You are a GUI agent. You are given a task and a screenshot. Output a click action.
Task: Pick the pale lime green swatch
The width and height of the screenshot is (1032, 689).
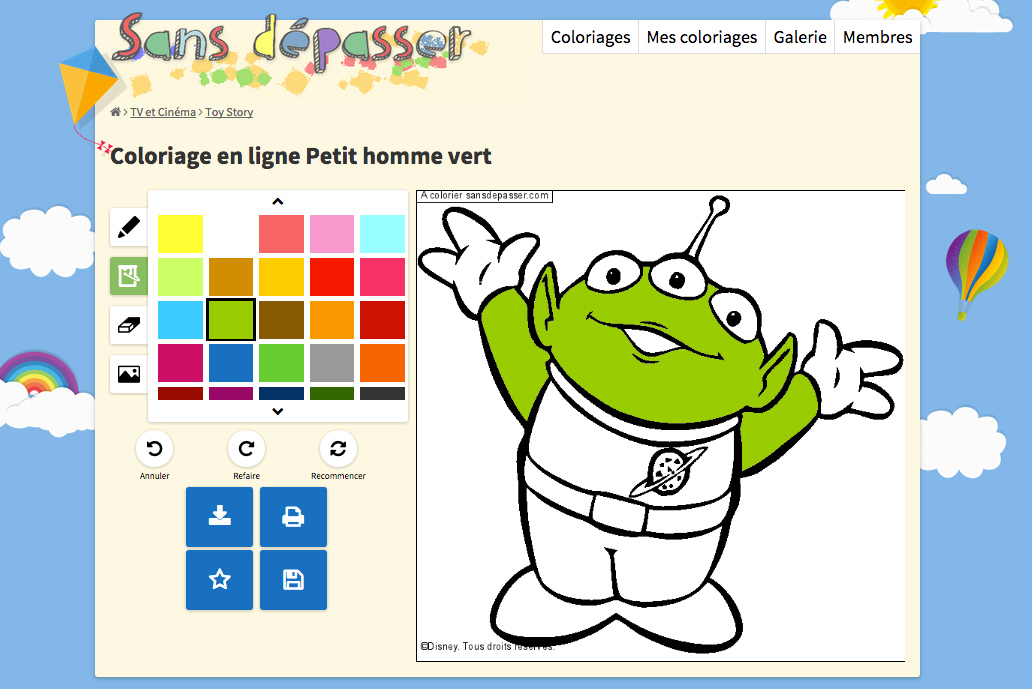[x=180, y=276]
